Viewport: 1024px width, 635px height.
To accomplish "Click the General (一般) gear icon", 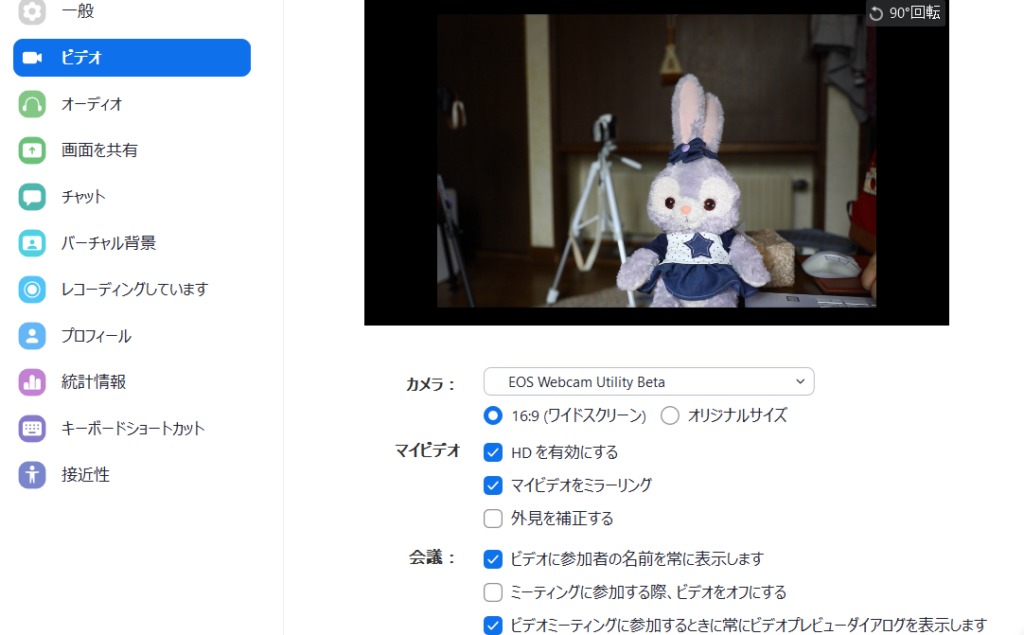I will point(32,10).
